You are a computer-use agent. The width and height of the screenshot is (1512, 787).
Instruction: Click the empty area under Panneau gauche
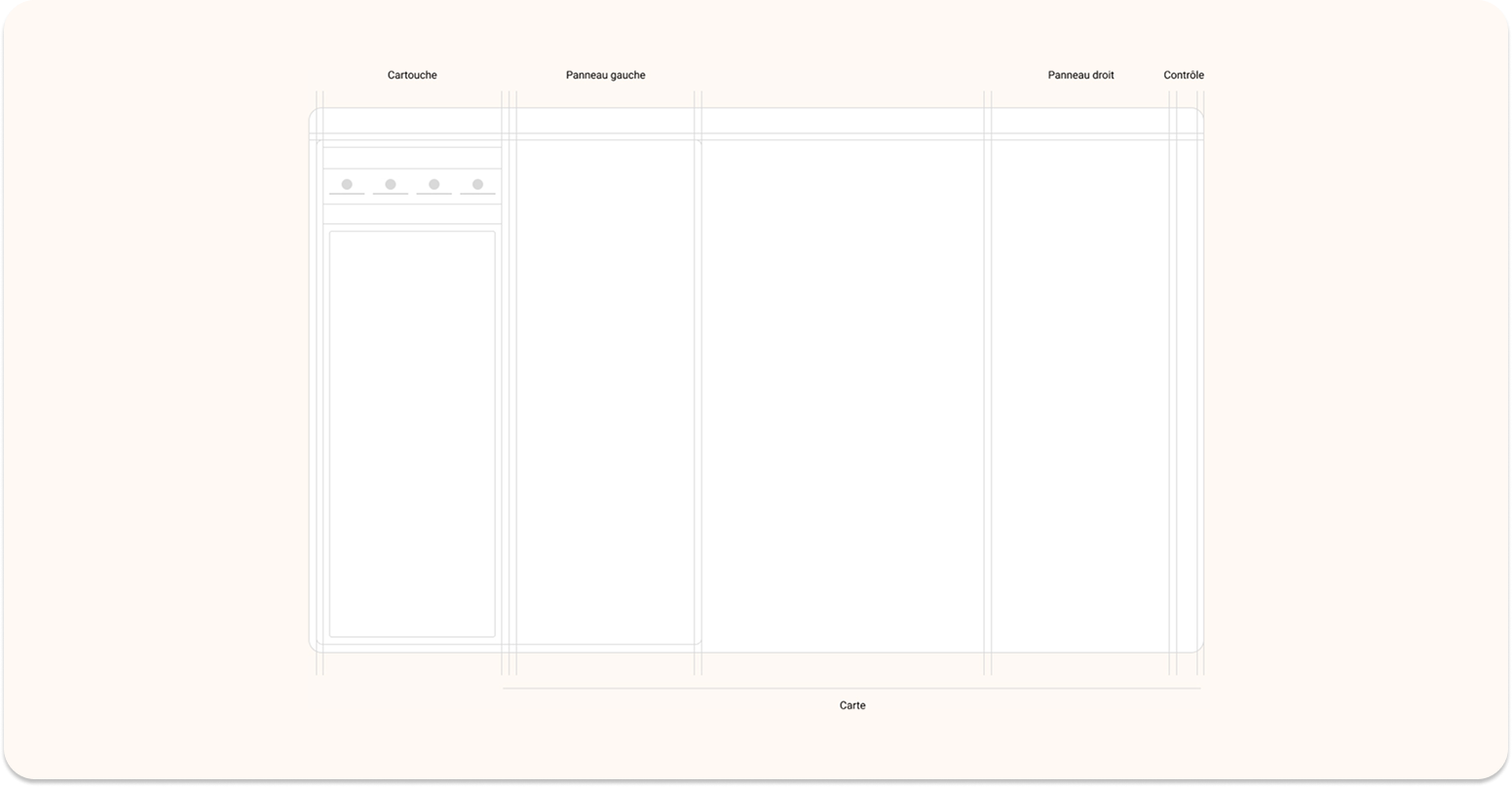pyautogui.click(x=605, y=390)
